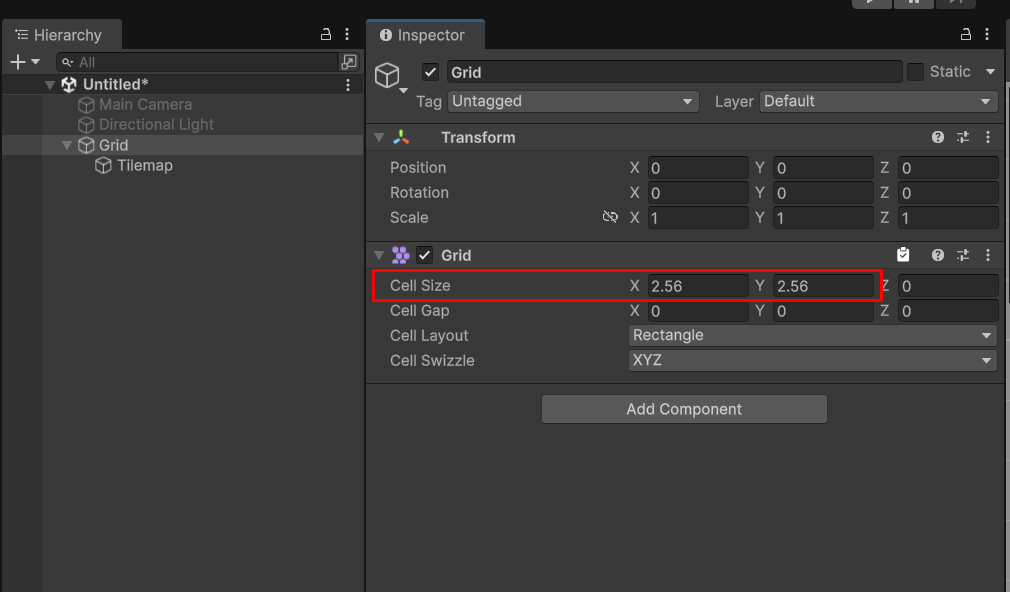
Task: Disable the Grid component checkbox
Action: pos(424,255)
